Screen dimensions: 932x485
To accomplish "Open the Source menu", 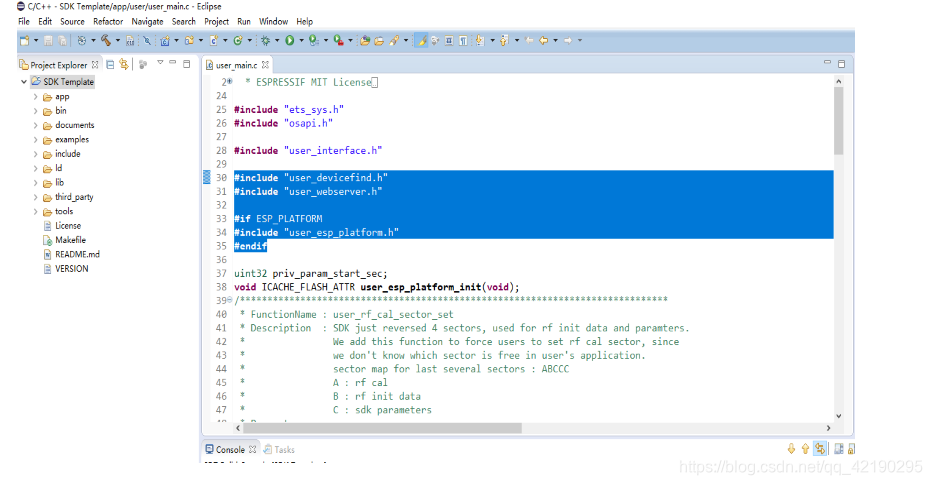I will 73,21.
